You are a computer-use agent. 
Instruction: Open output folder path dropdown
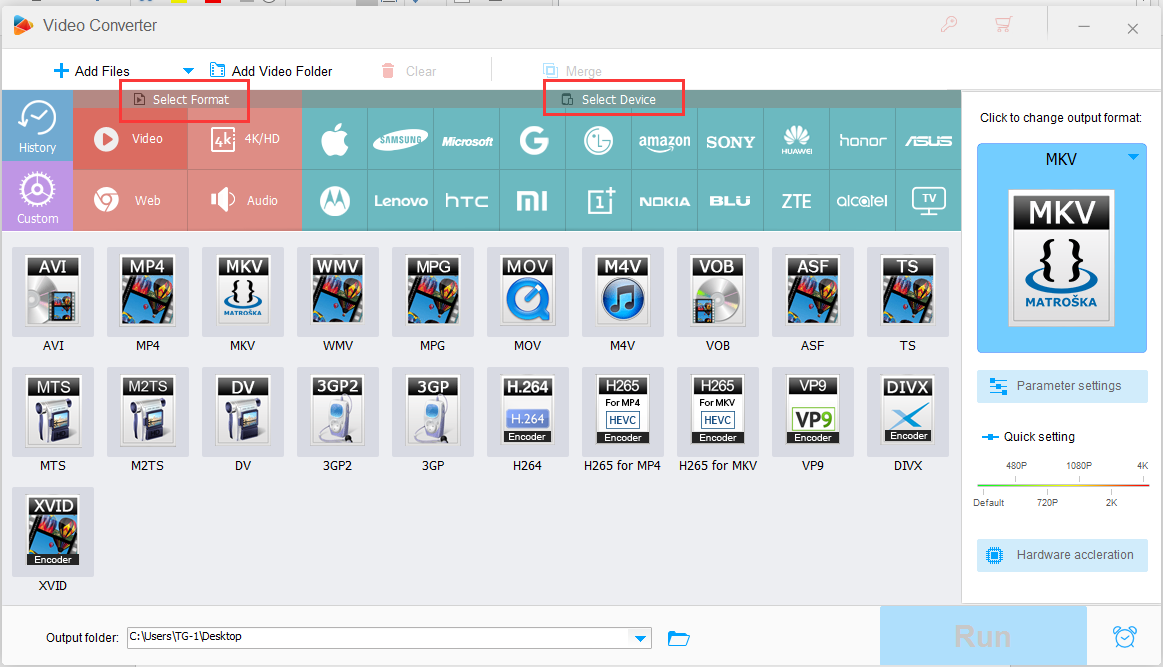click(640, 638)
